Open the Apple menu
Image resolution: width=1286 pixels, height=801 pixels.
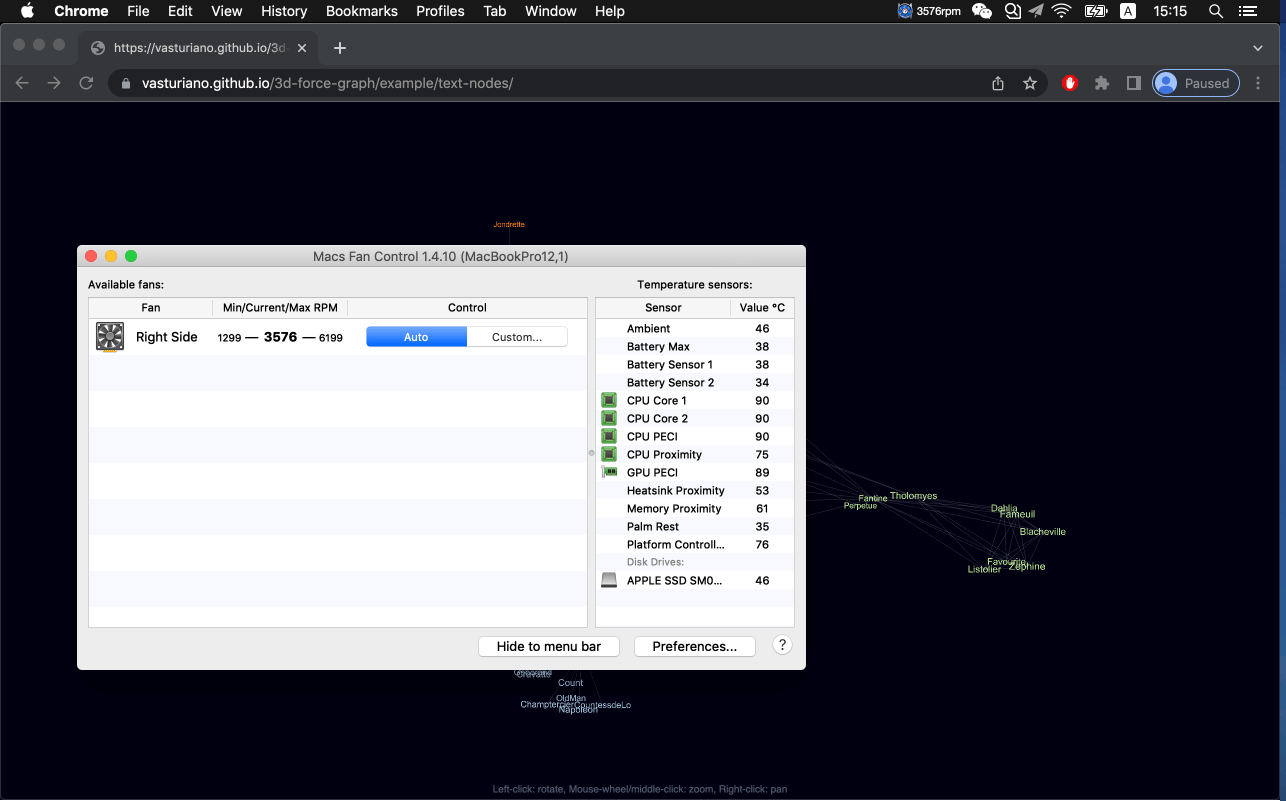[27, 11]
